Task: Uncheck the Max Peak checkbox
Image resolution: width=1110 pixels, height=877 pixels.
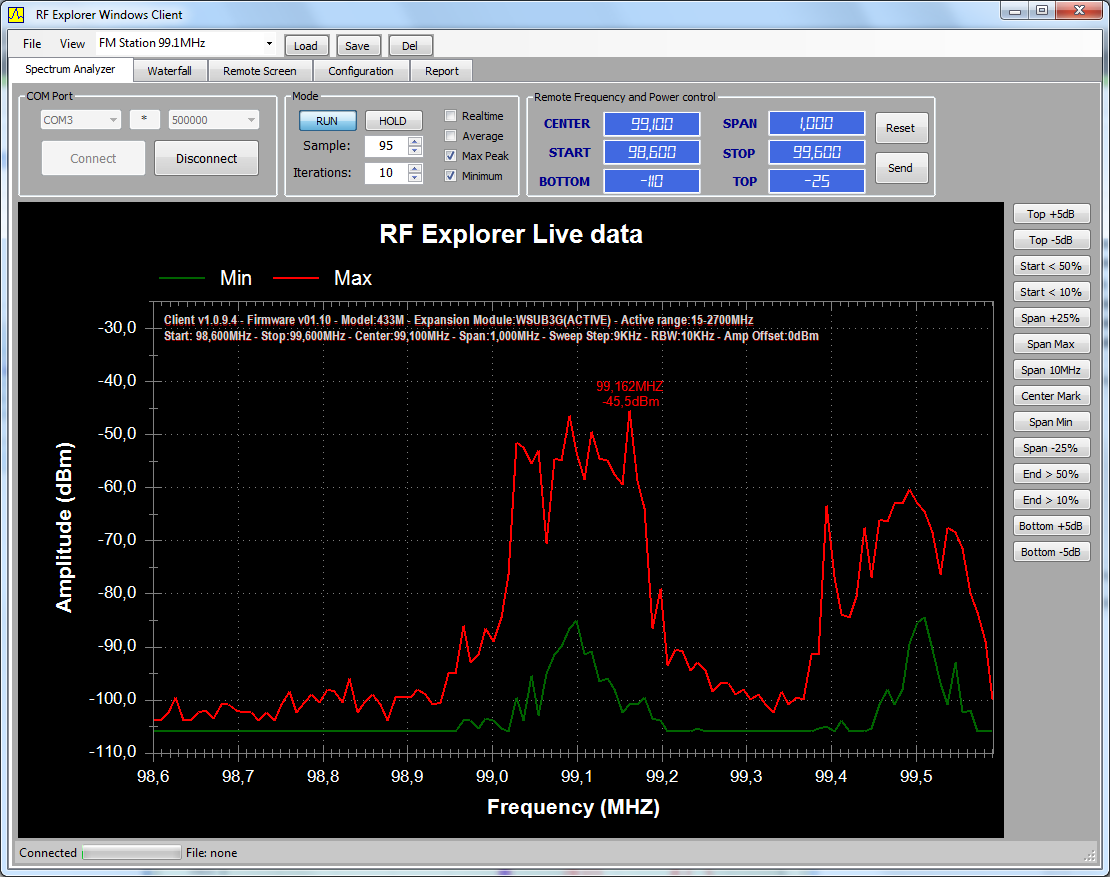Action: [x=450, y=156]
